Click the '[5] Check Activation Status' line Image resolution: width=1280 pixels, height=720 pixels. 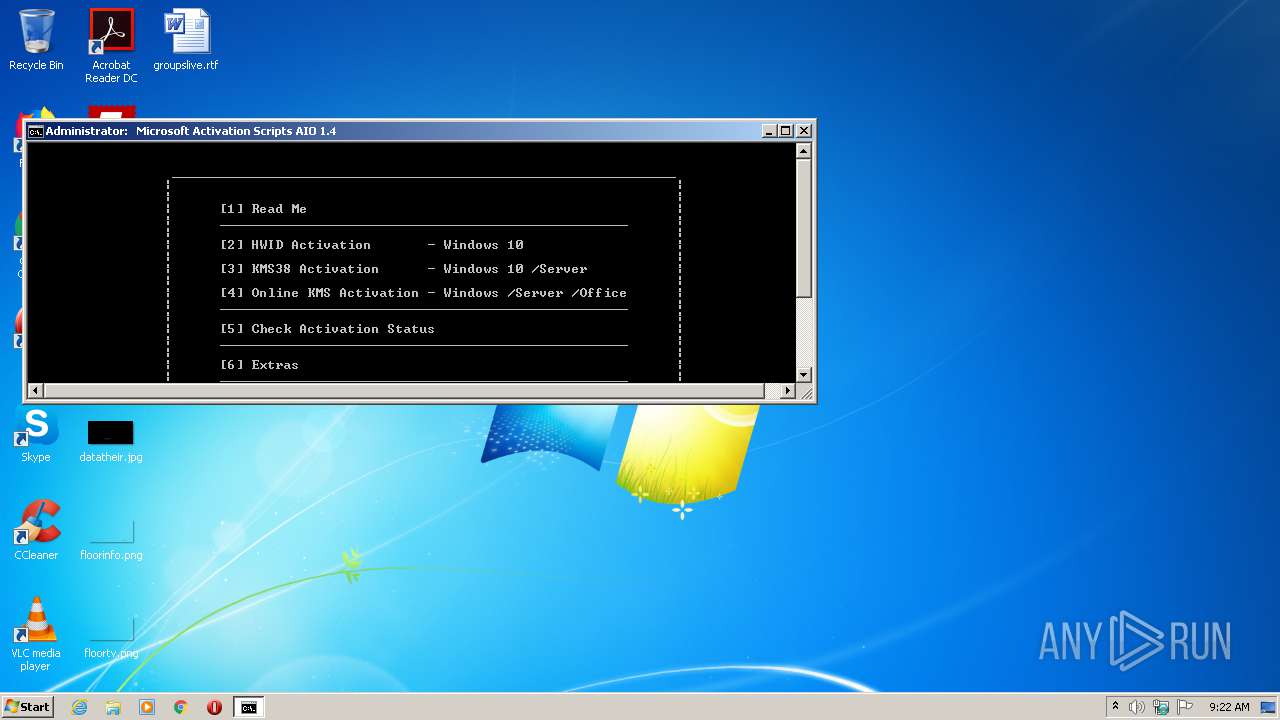(x=328, y=329)
